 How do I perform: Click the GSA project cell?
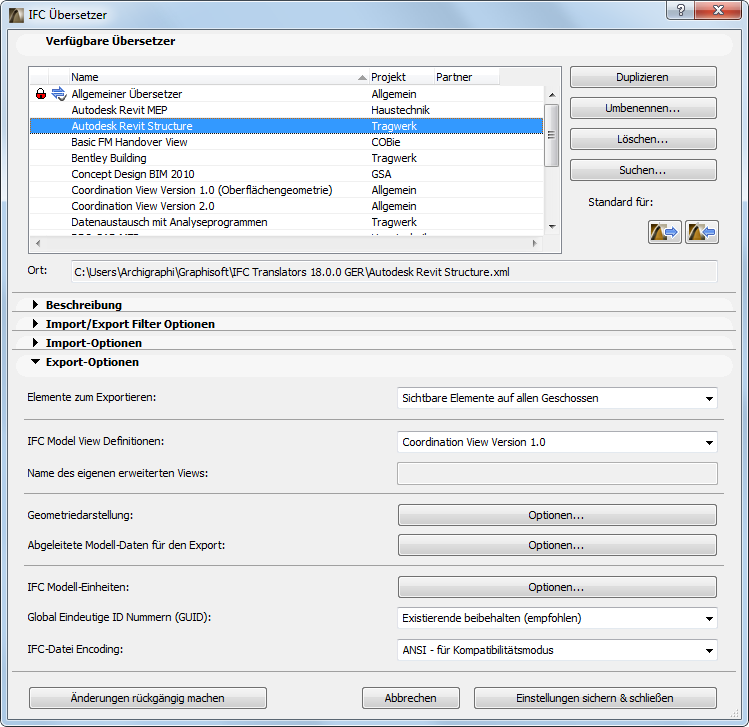tap(381, 174)
